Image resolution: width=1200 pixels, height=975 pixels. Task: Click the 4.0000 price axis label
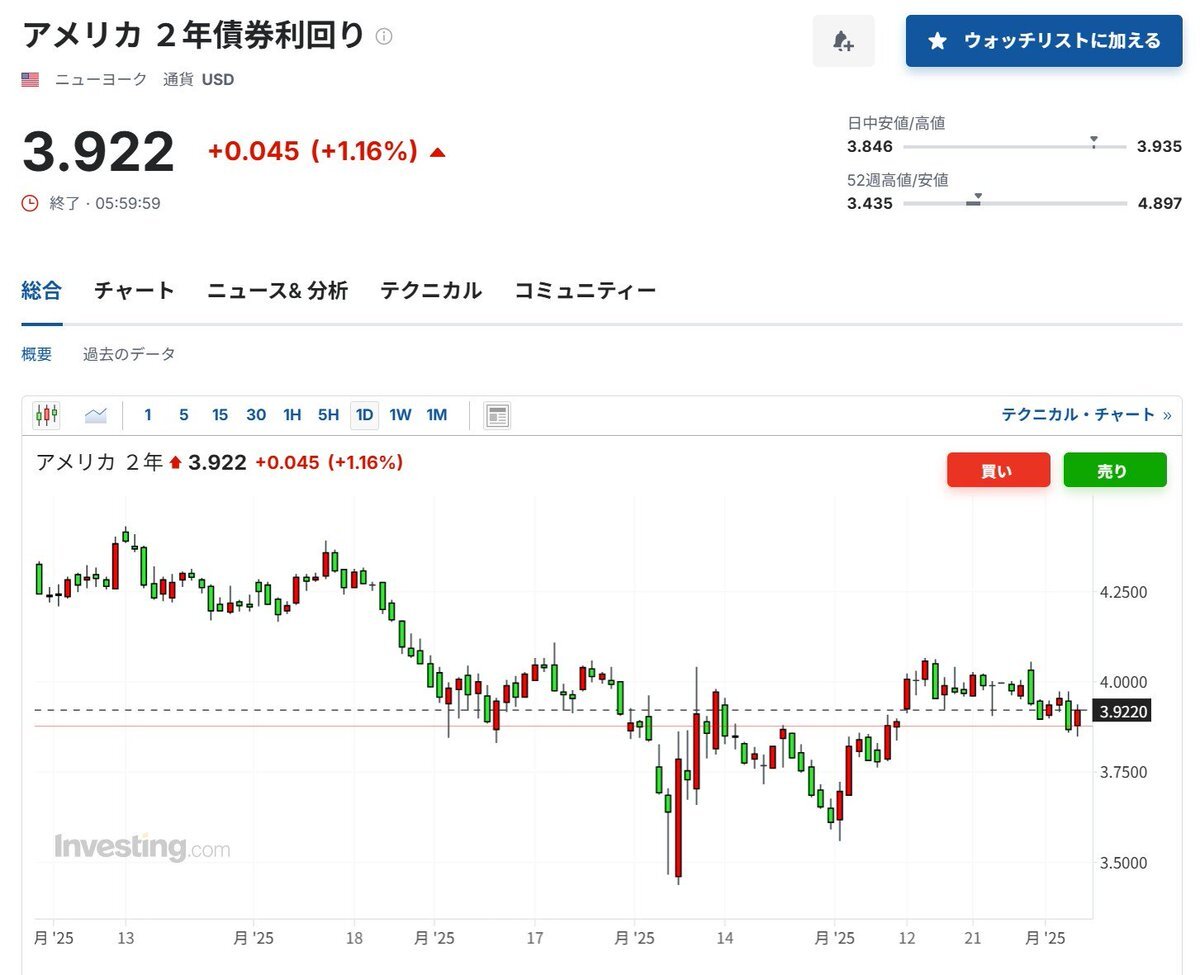click(1123, 682)
